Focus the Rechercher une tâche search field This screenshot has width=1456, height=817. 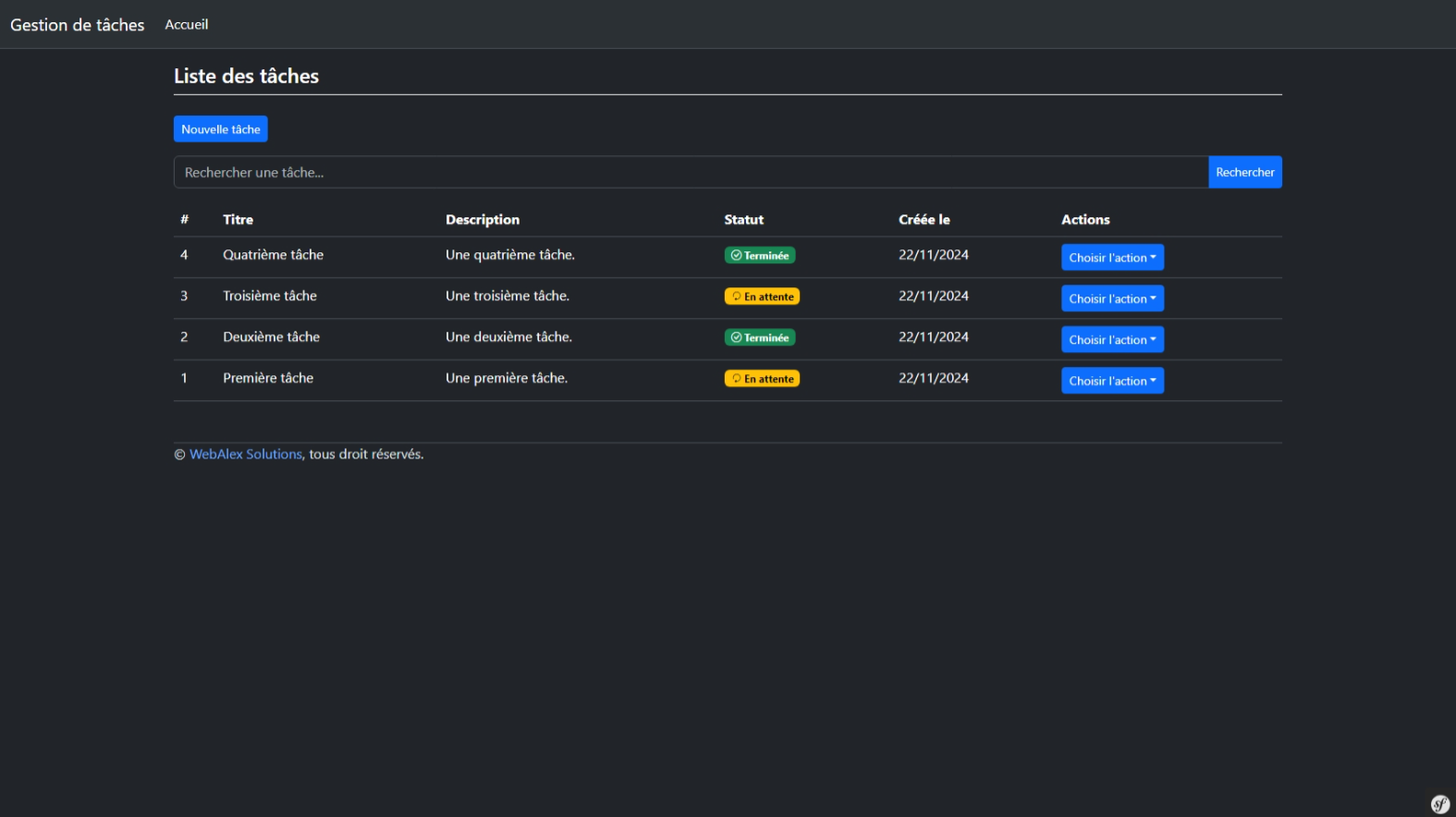(x=690, y=173)
